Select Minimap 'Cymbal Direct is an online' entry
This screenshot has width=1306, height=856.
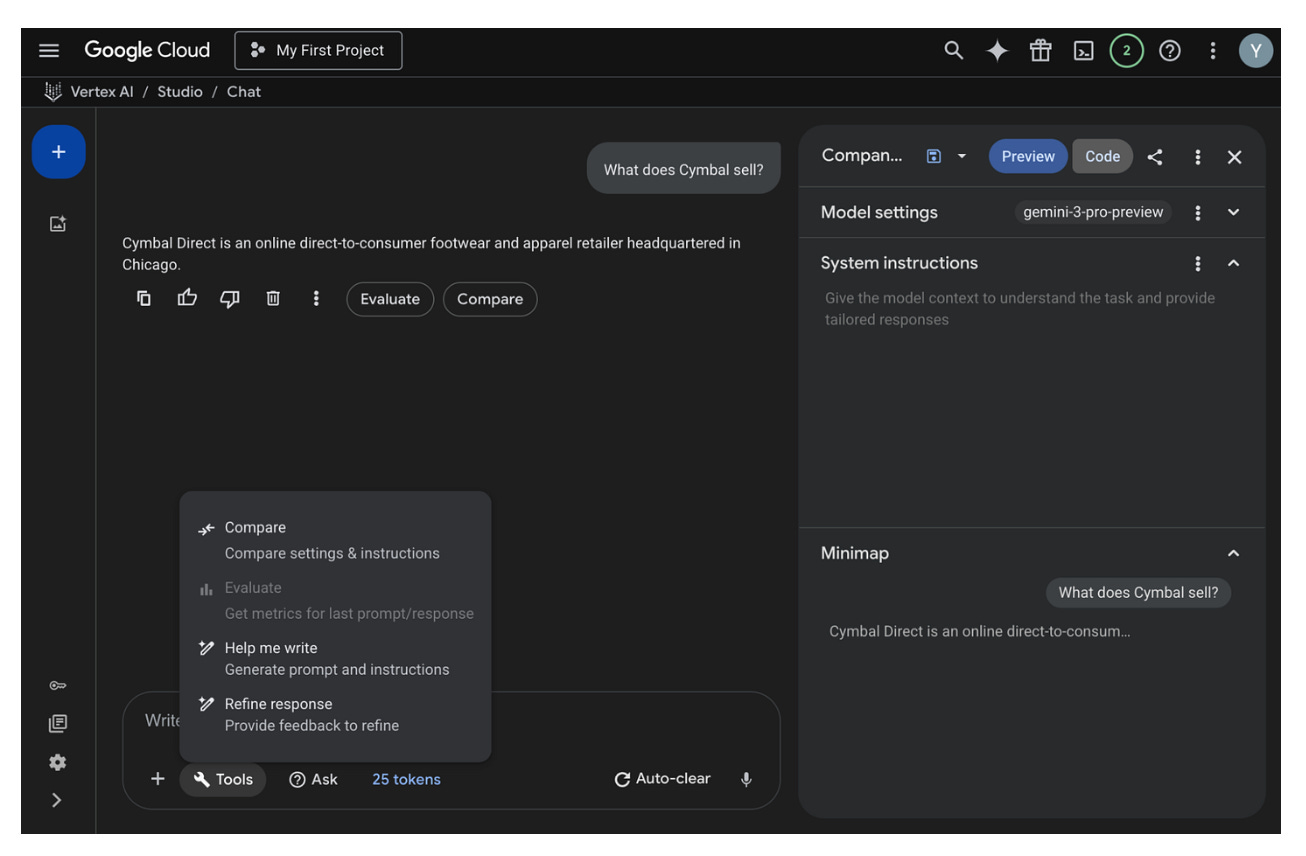(x=980, y=632)
